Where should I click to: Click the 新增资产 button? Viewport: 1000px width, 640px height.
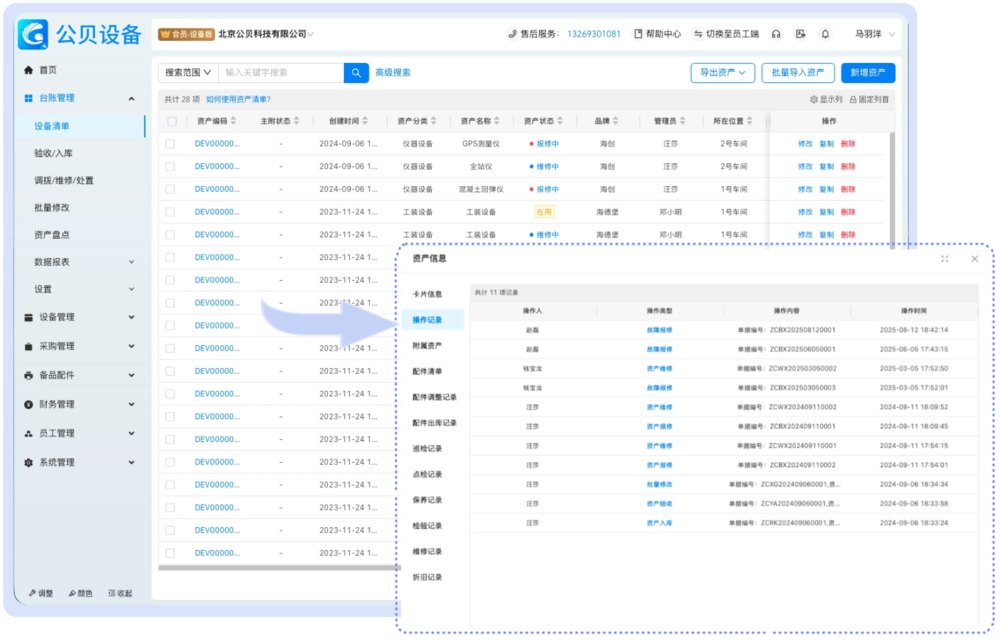(868, 73)
